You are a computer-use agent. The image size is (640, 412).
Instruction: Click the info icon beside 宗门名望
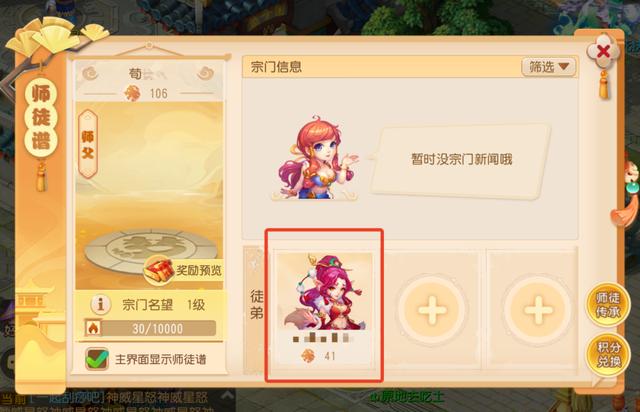[x=100, y=305]
